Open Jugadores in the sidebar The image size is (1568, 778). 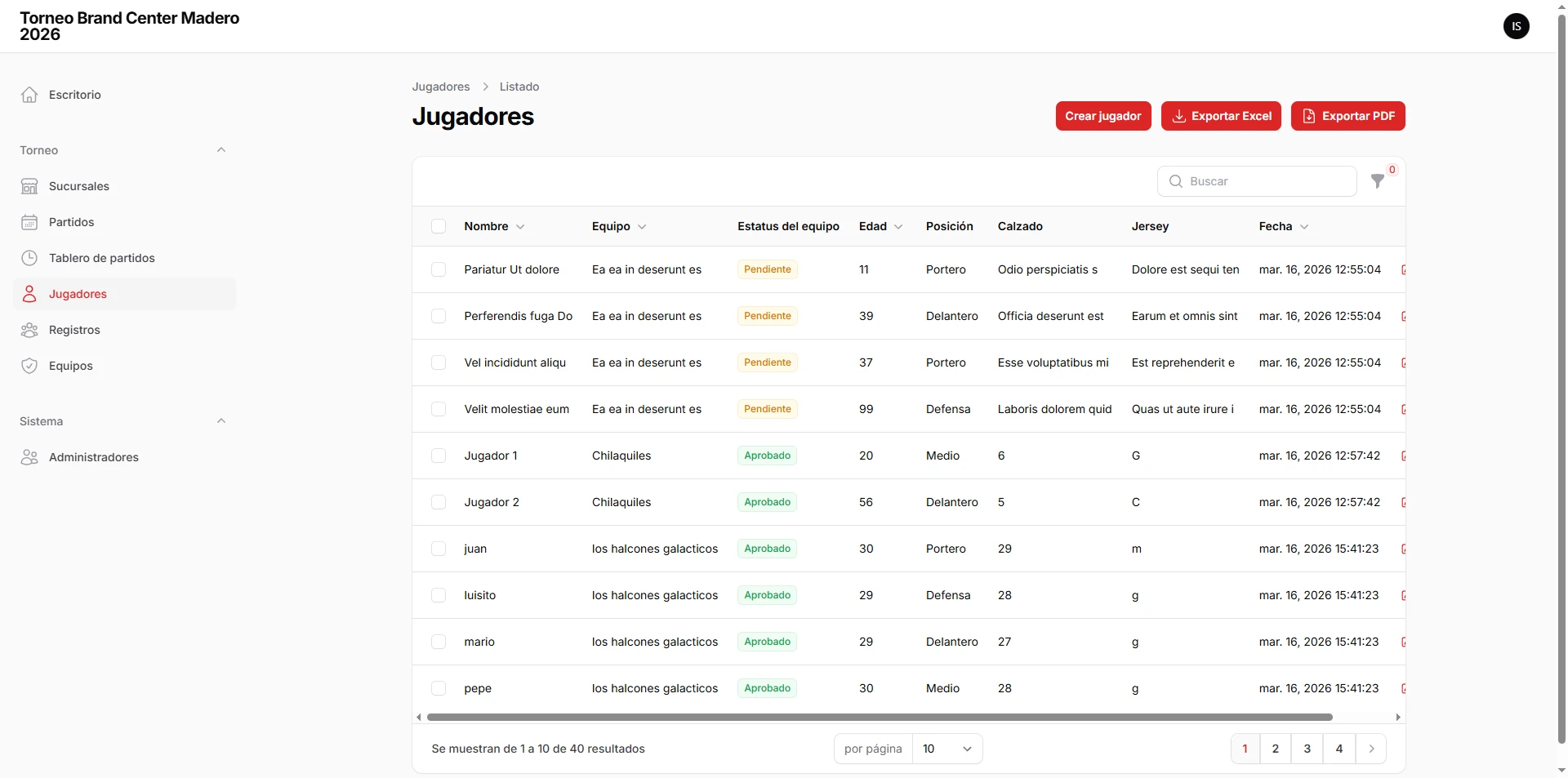click(124, 294)
